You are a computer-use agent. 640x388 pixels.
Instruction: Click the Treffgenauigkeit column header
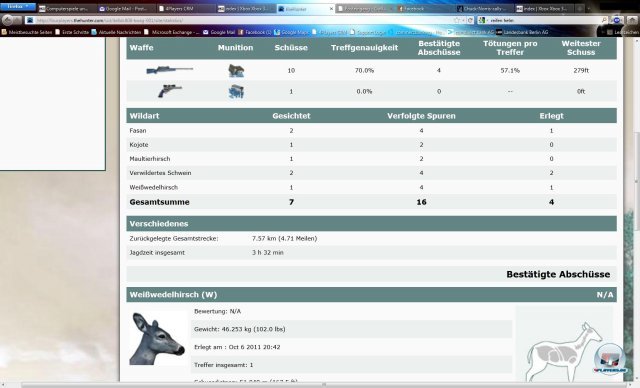[364, 48]
